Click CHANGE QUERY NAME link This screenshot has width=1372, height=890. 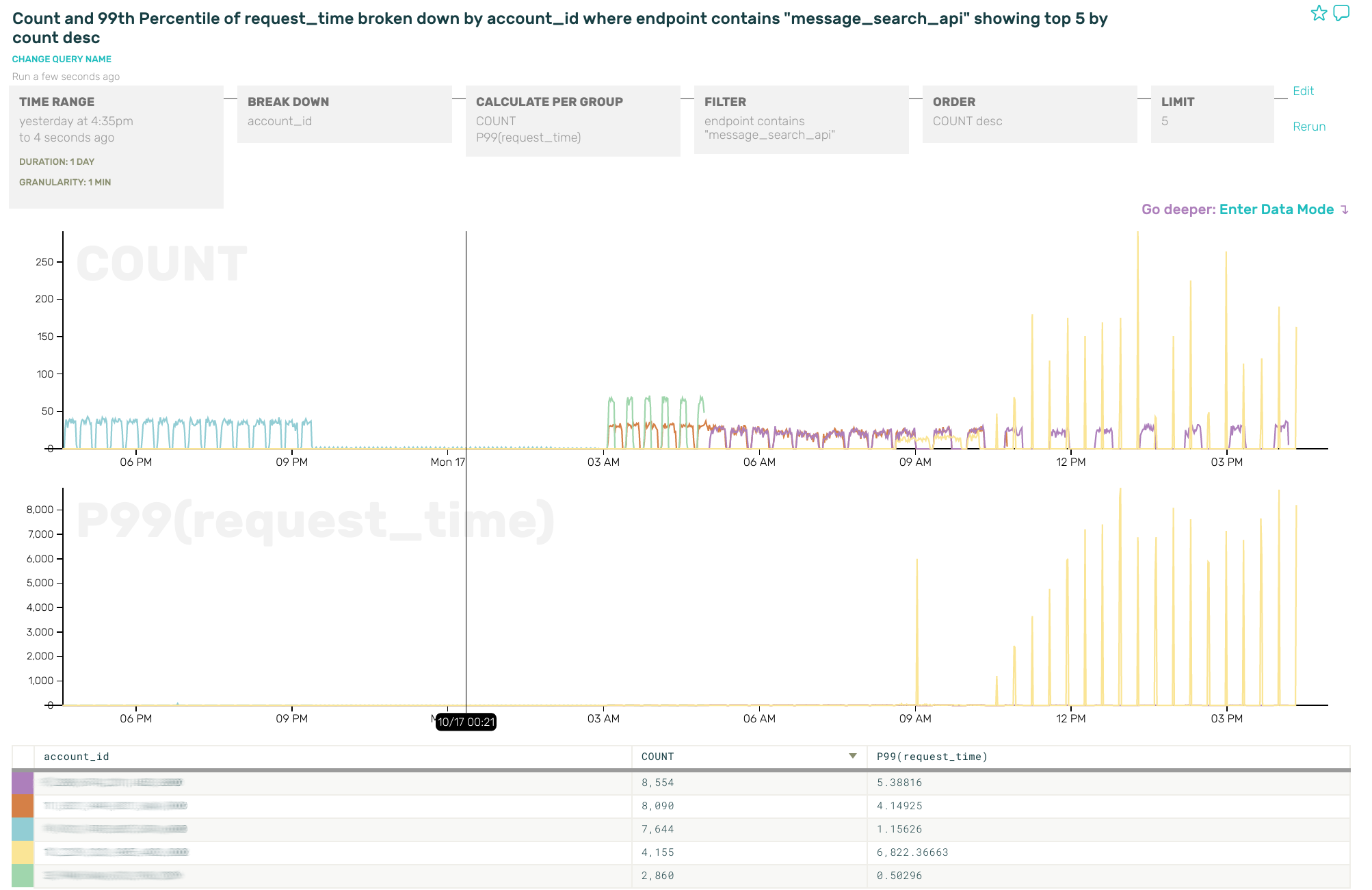62,59
